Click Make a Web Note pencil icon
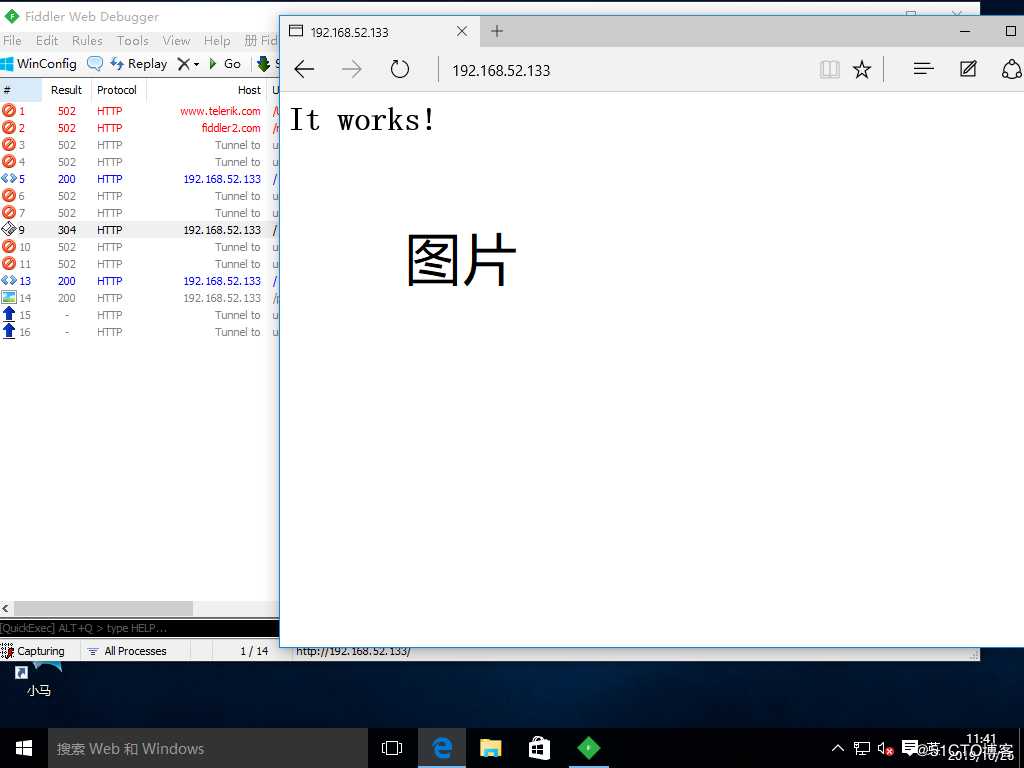1024x768 pixels. coord(968,69)
